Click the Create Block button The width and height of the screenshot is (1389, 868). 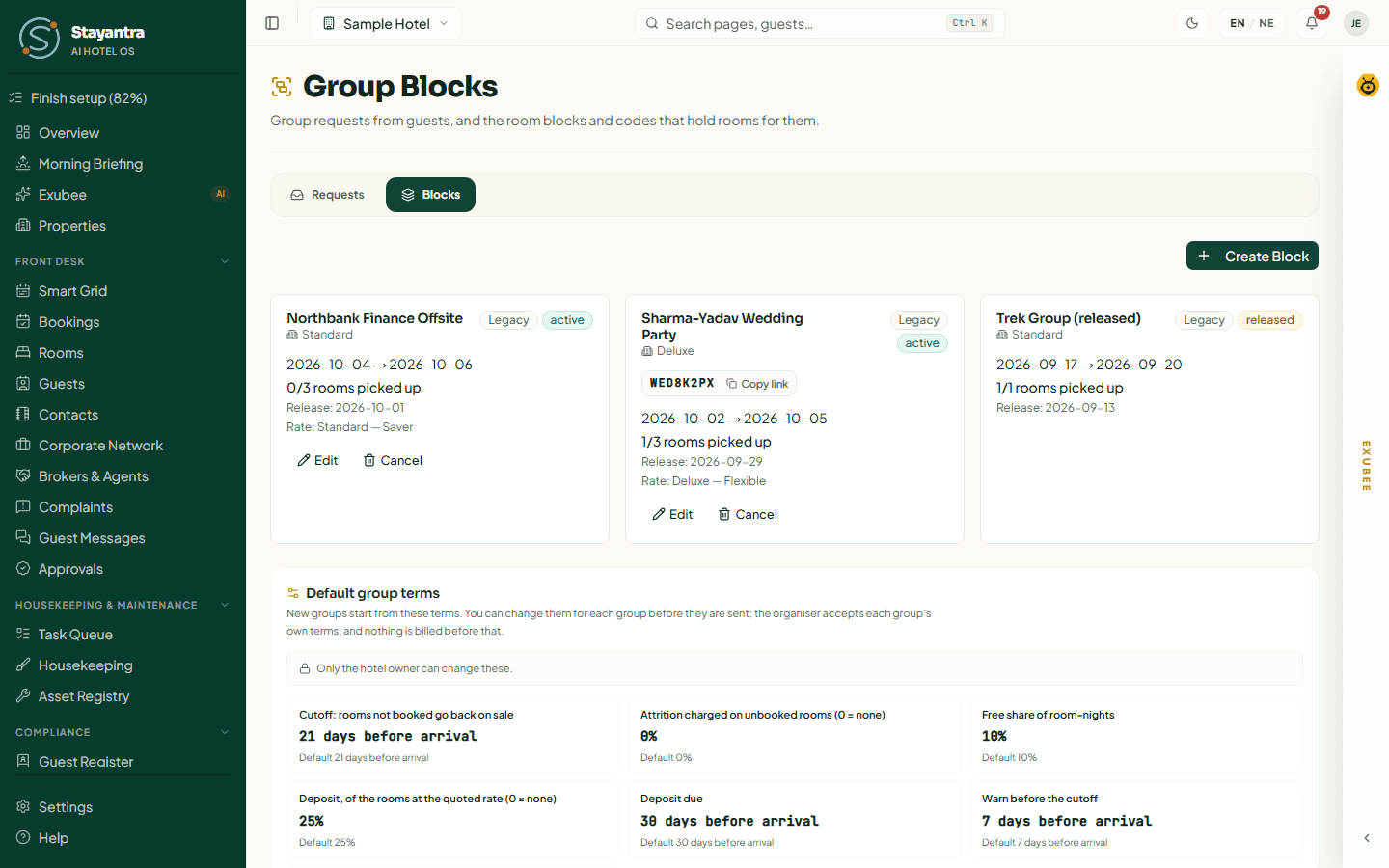point(1252,256)
